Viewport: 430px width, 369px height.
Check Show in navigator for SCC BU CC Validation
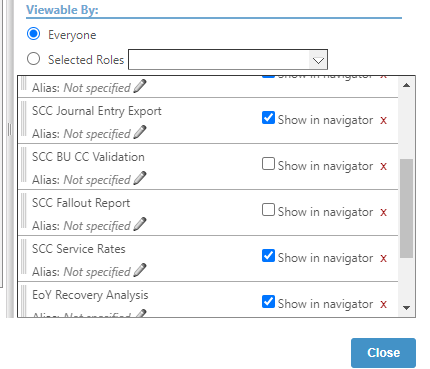[268, 164]
